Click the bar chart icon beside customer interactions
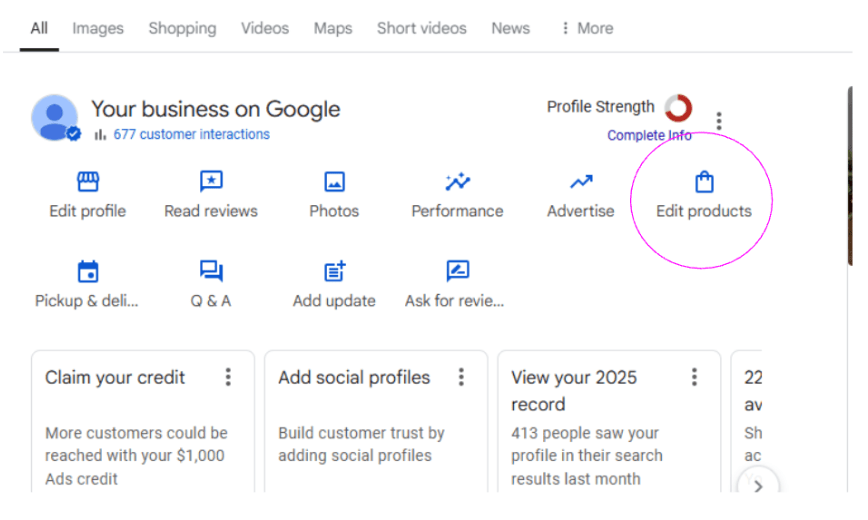This screenshot has width=868, height=520. tap(100, 135)
